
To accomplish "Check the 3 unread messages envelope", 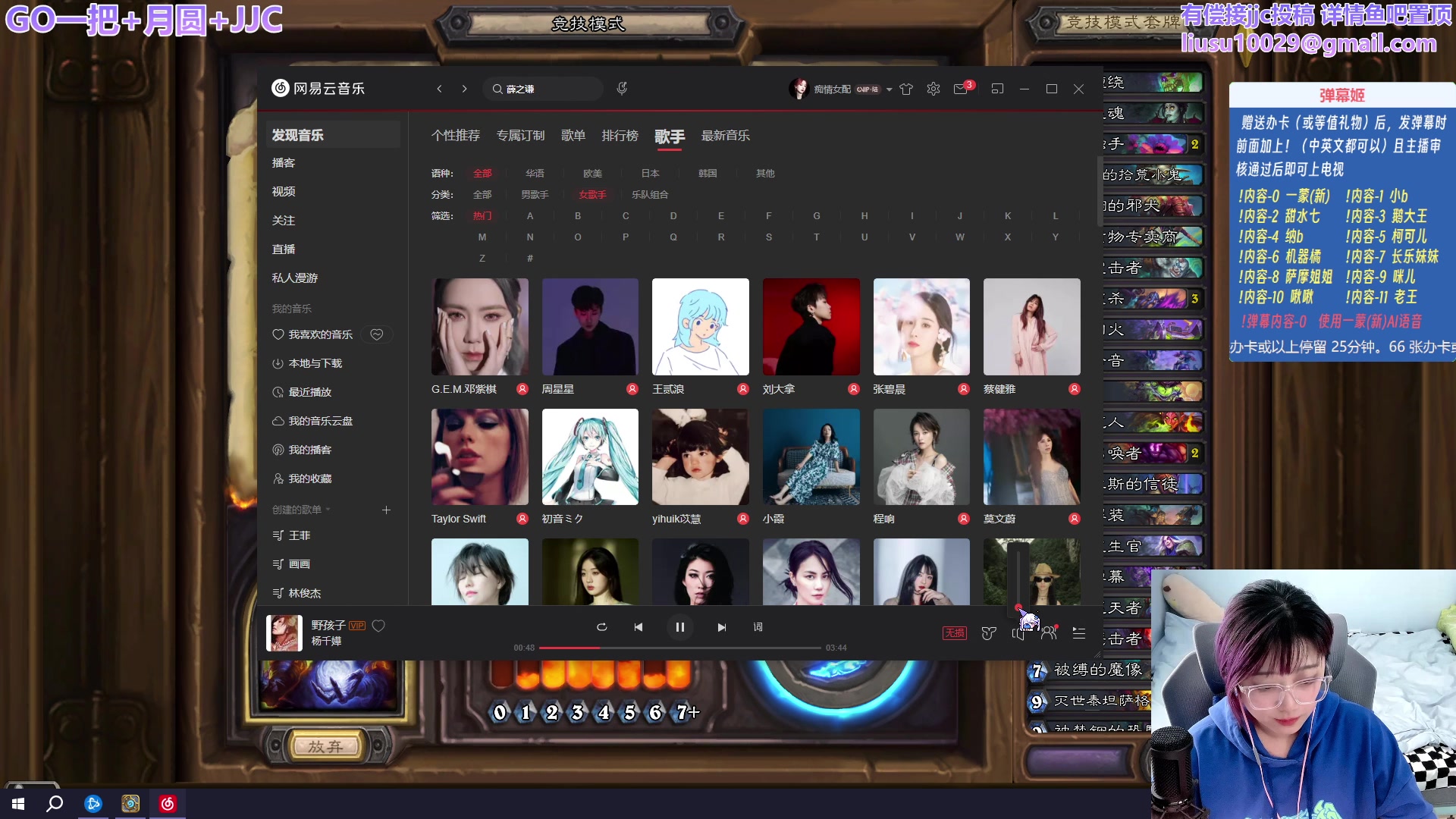I will [x=960, y=89].
